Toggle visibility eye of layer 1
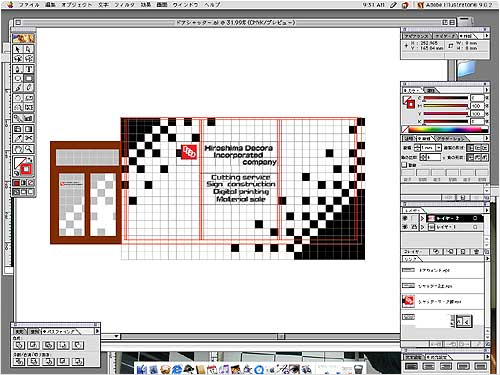 pyautogui.click(x=405, y=227)
